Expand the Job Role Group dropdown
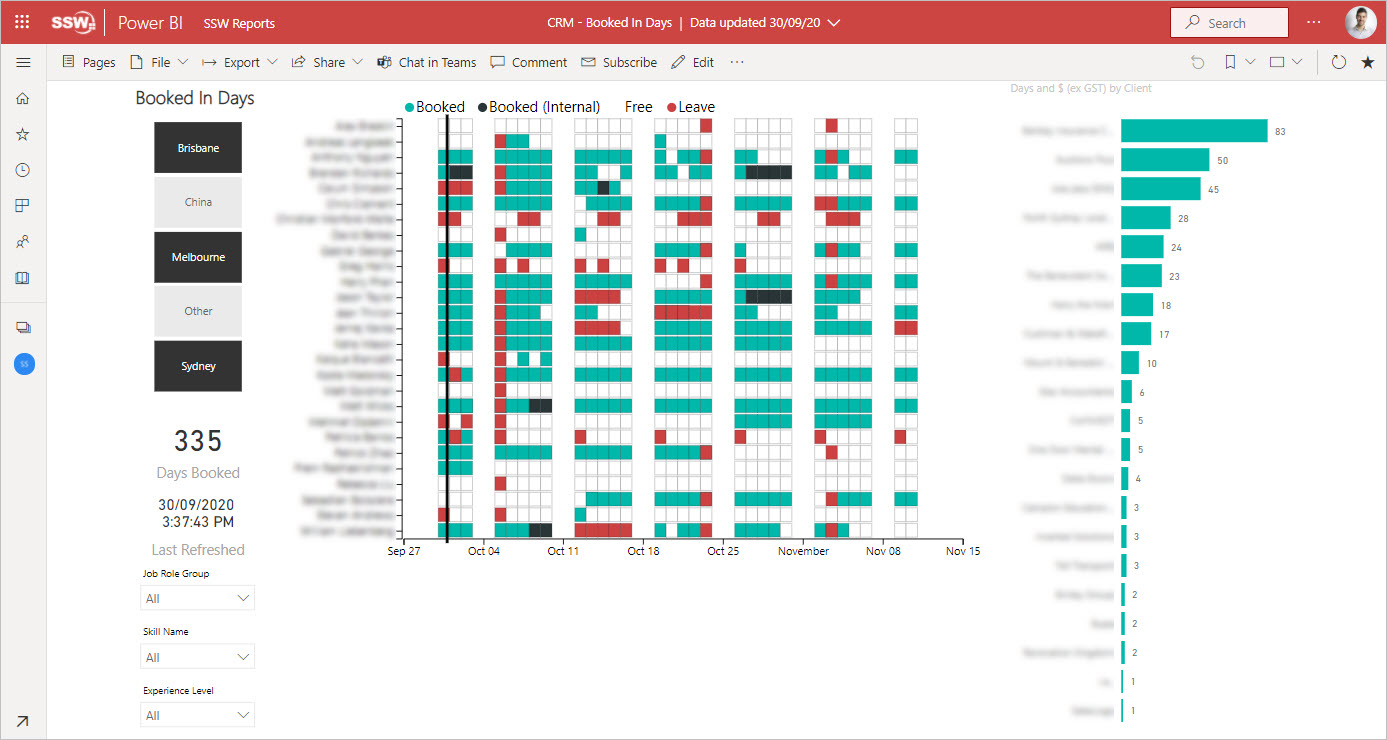 click(198, 598)
